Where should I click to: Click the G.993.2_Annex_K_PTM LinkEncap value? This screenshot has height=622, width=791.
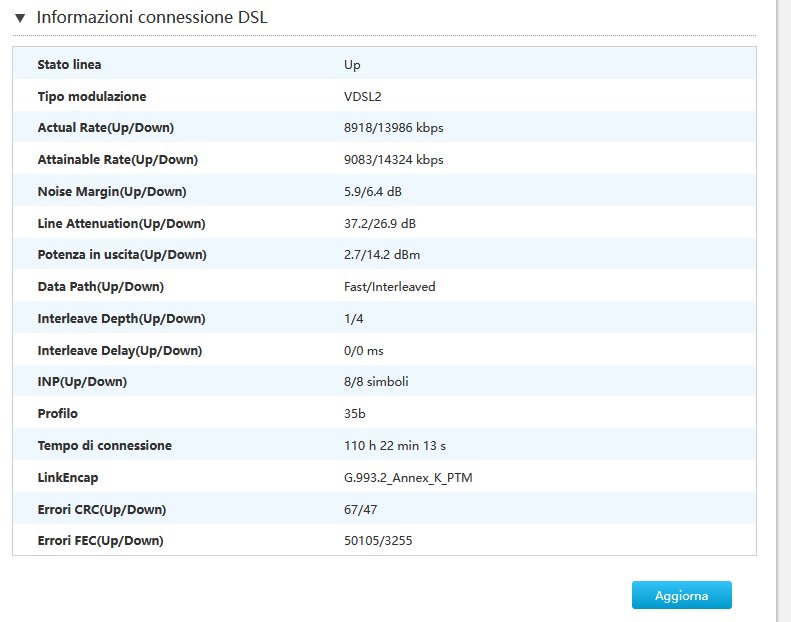(x=408, y=478)
